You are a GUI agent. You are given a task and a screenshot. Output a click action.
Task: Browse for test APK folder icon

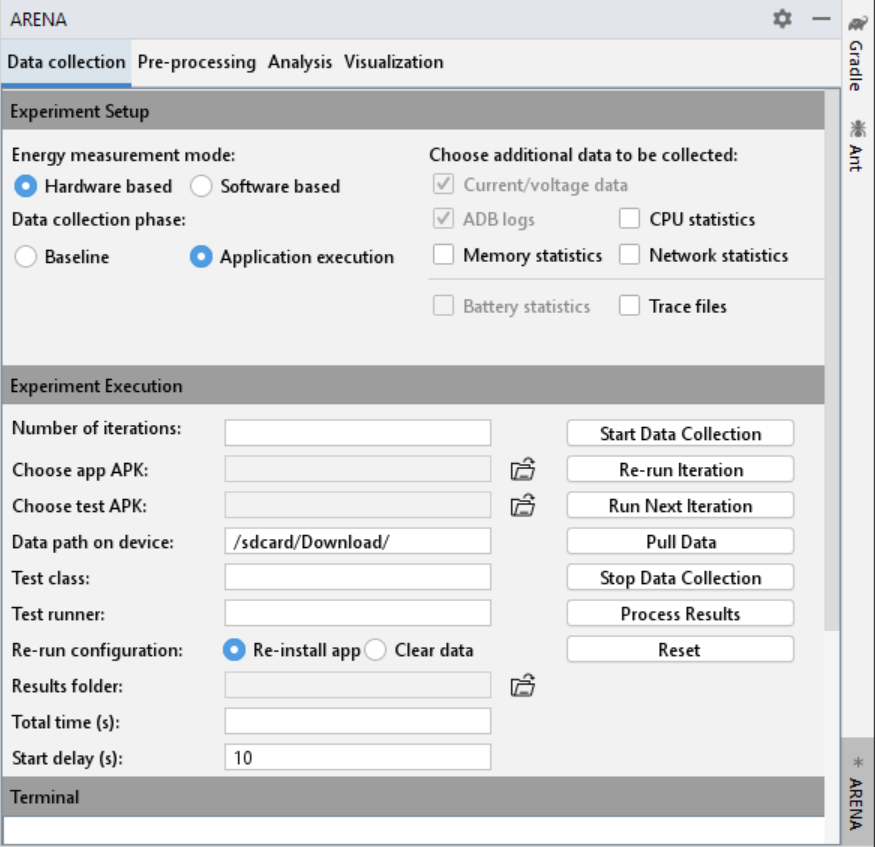(x=523, y=506)
